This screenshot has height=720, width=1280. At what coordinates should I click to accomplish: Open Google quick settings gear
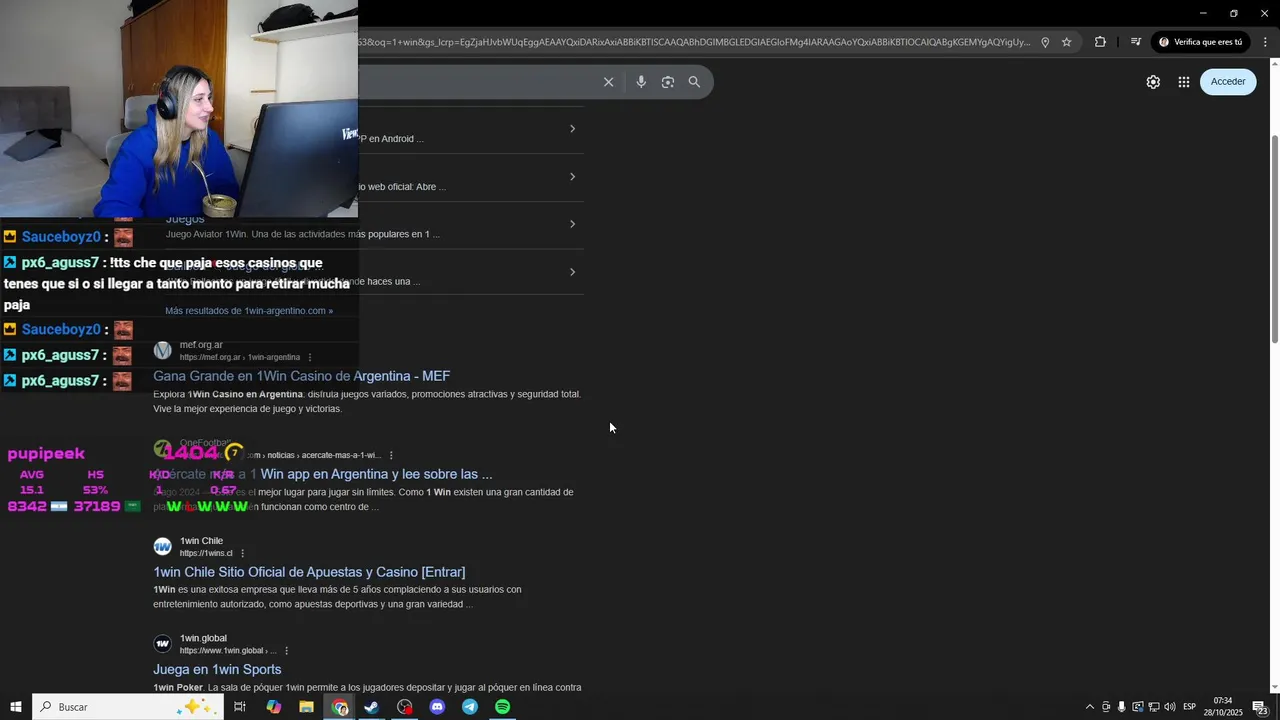click(1153, 82)
